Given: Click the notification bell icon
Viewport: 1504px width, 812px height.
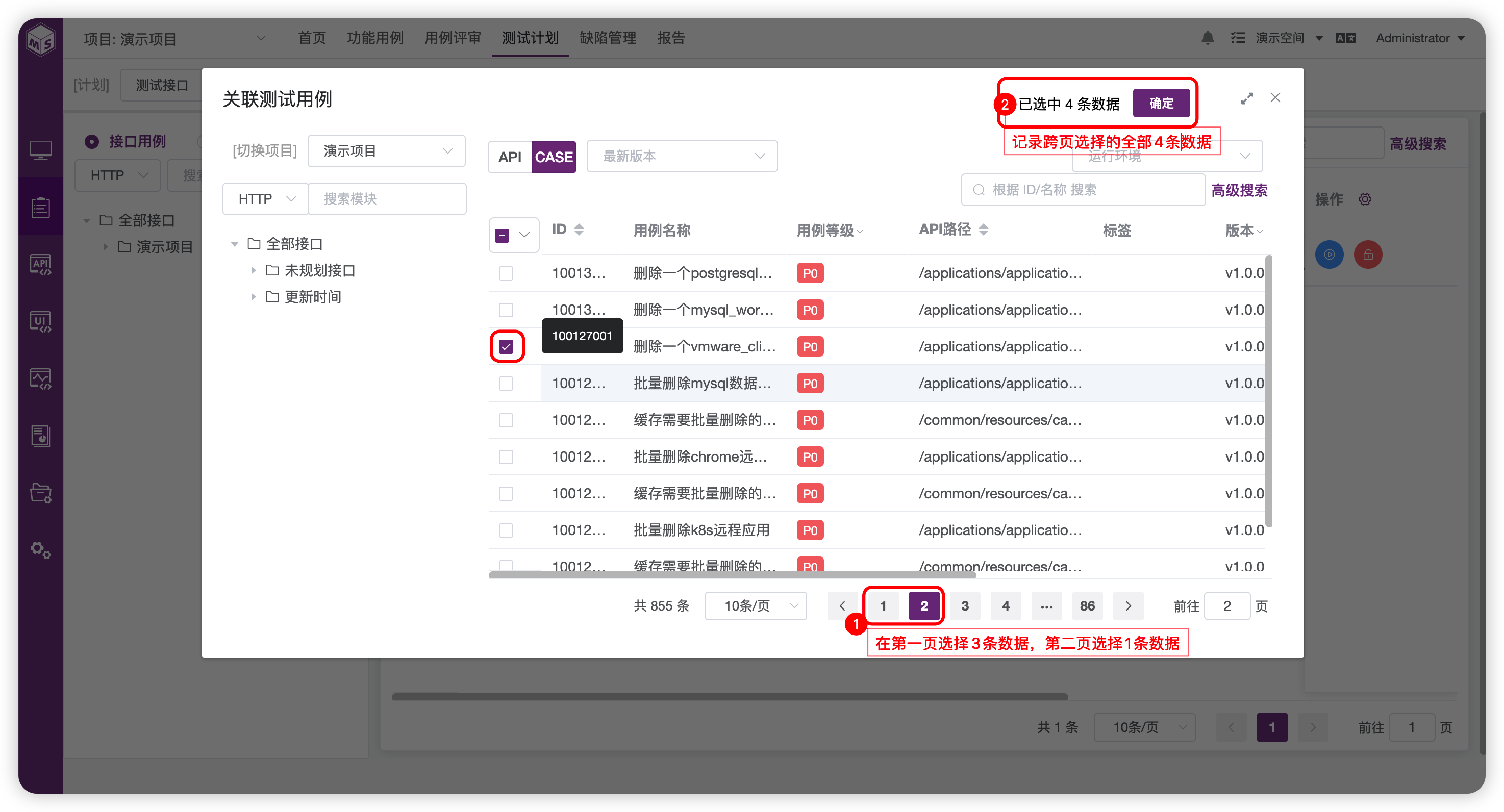Looking at the screenshot, I should [x=1208, y=39].
